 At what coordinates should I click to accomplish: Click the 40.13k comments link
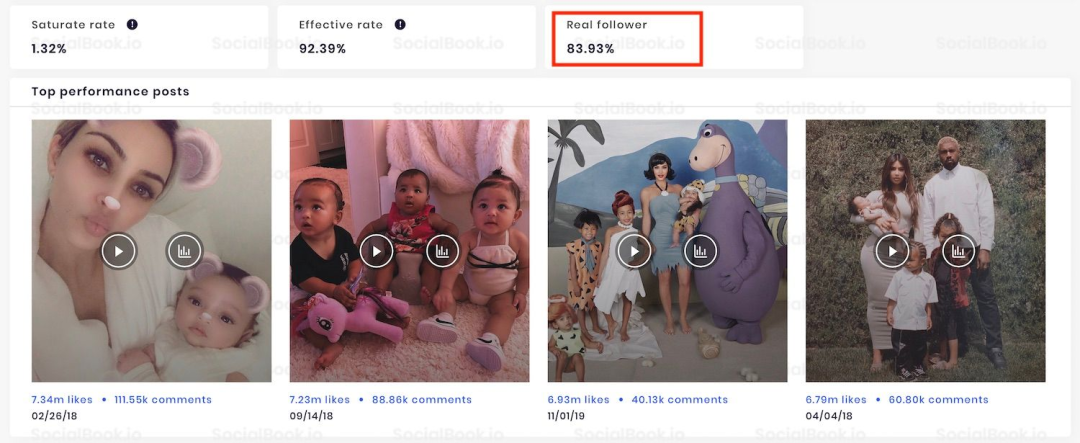coord(678,400)
